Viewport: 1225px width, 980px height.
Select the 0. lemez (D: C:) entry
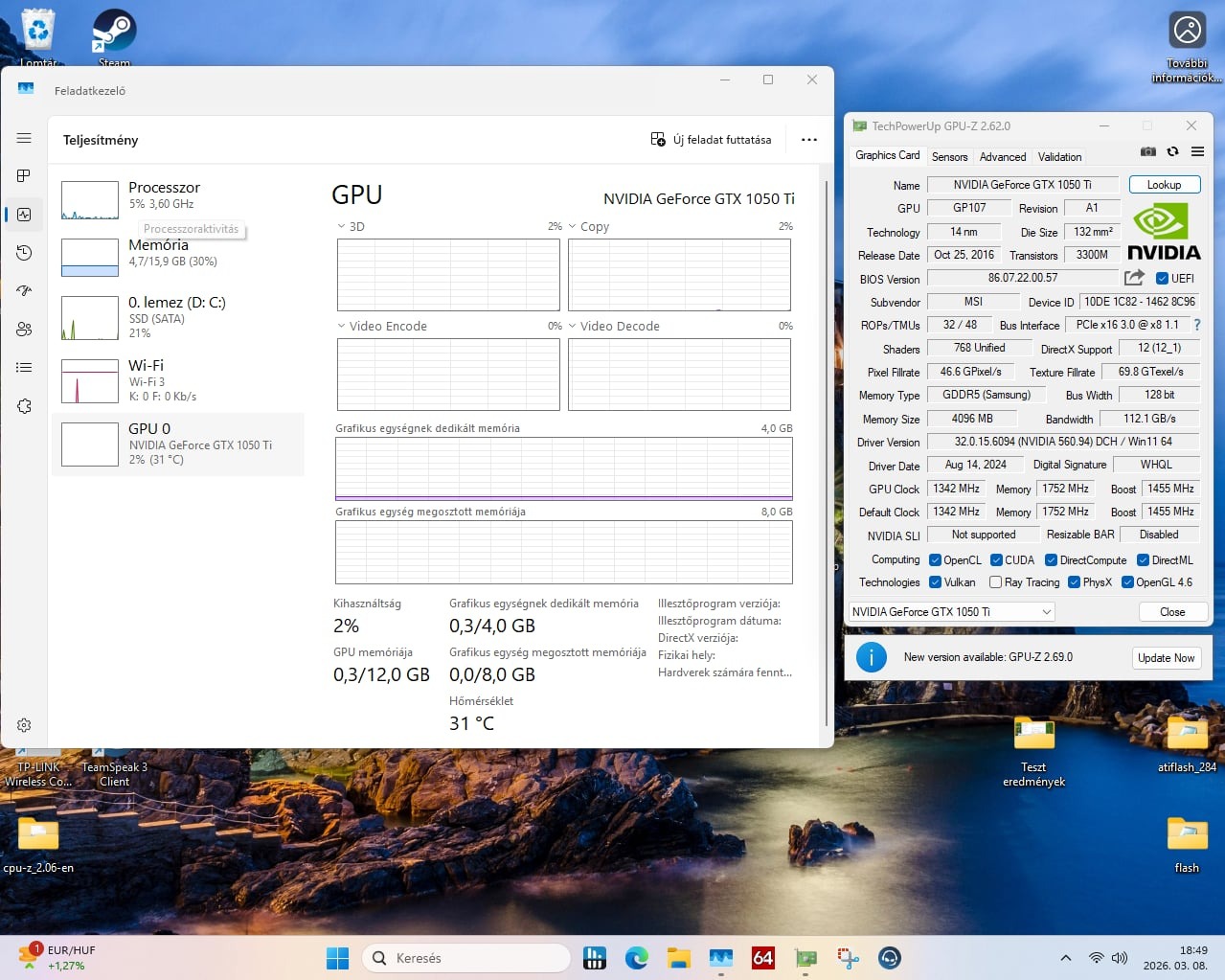(x=178, y=317)
